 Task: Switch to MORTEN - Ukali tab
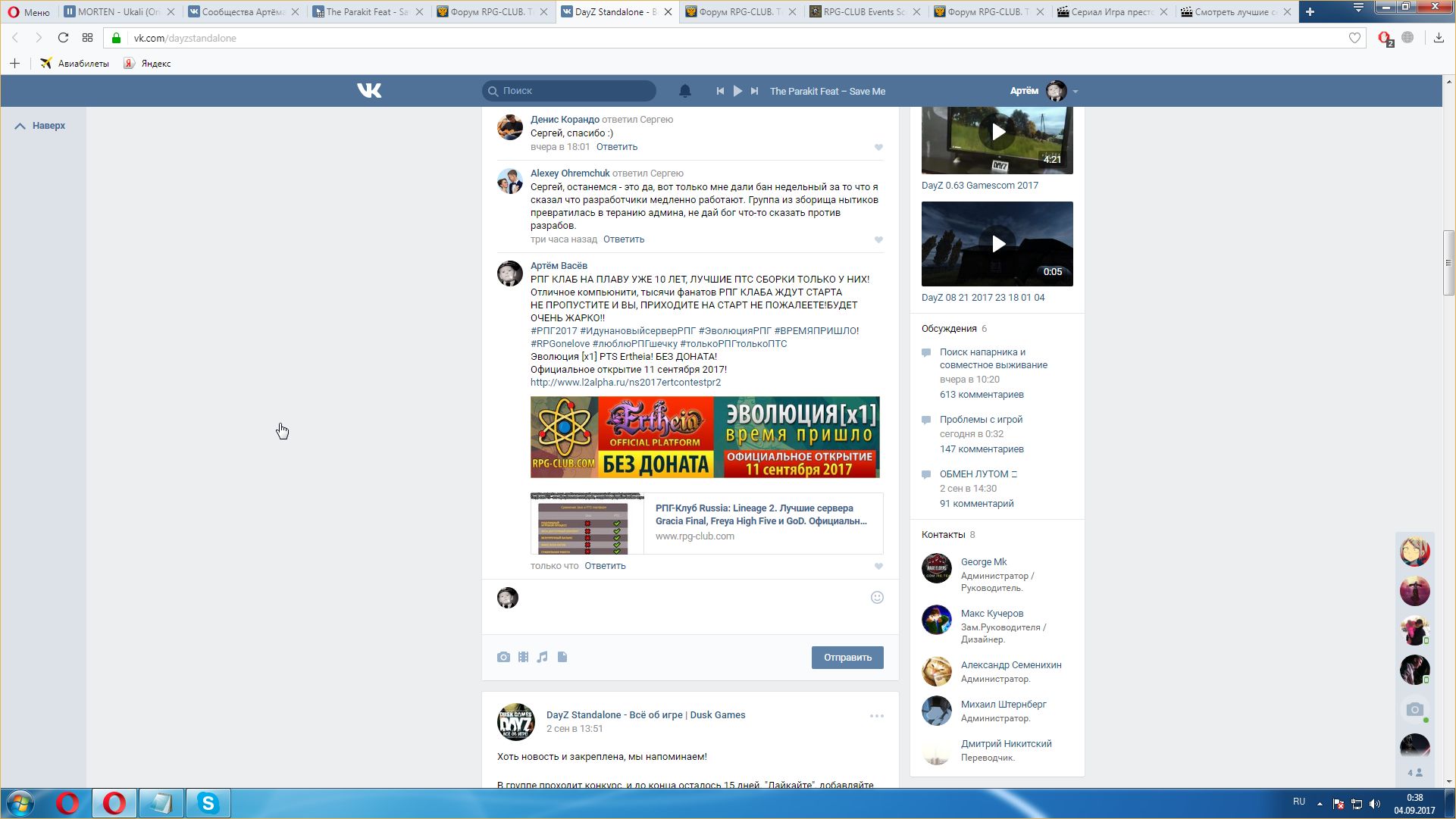pyautogui.click(x=119, y=11)
